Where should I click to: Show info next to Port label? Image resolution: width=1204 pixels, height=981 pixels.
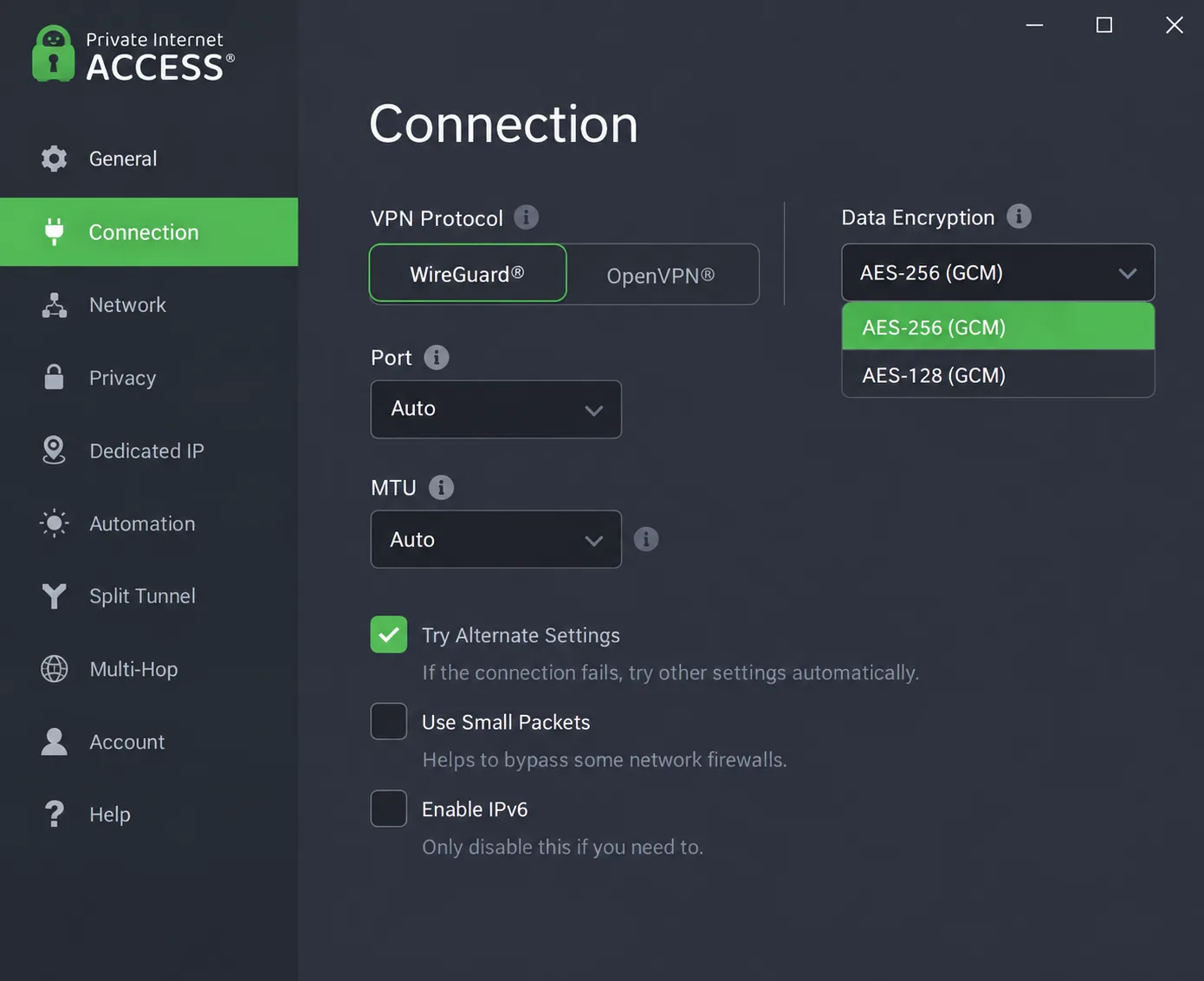tap(437, 357)
